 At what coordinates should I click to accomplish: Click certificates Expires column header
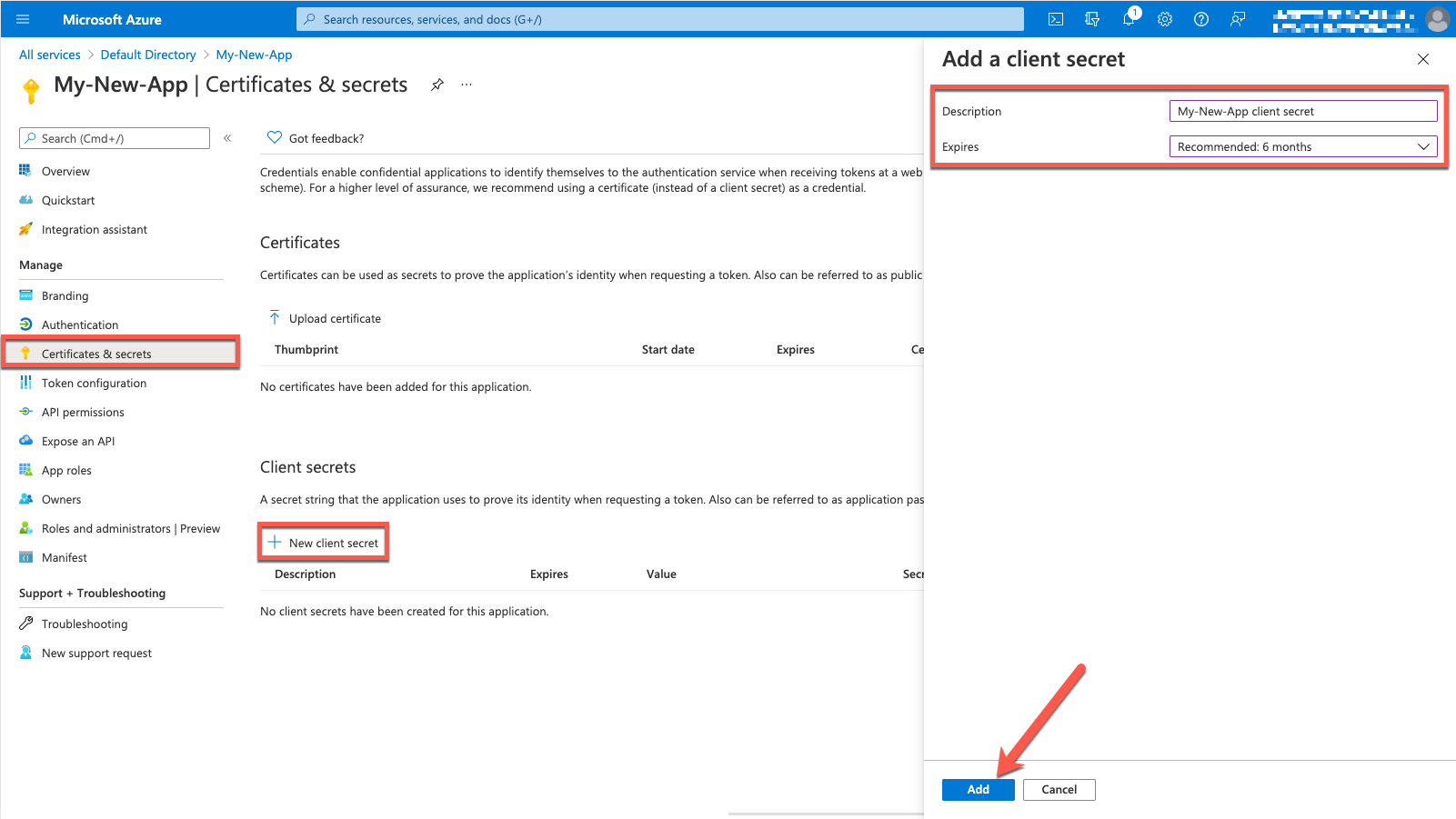(x=796, y=349)
